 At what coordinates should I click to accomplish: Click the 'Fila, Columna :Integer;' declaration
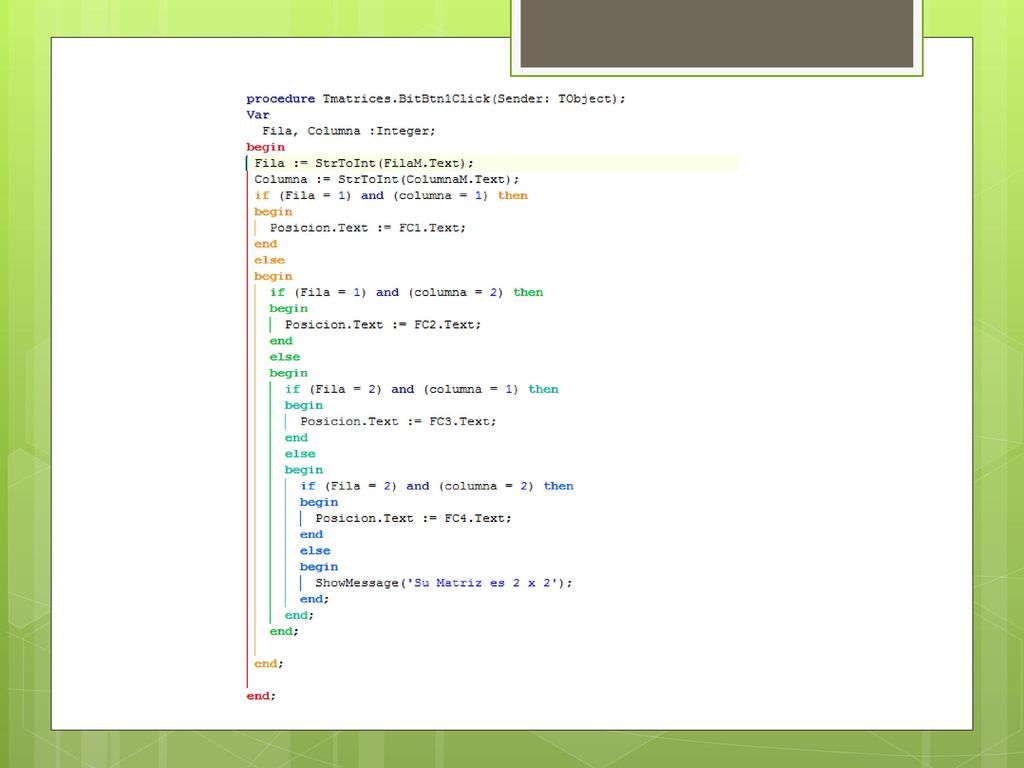pos(349,131)
